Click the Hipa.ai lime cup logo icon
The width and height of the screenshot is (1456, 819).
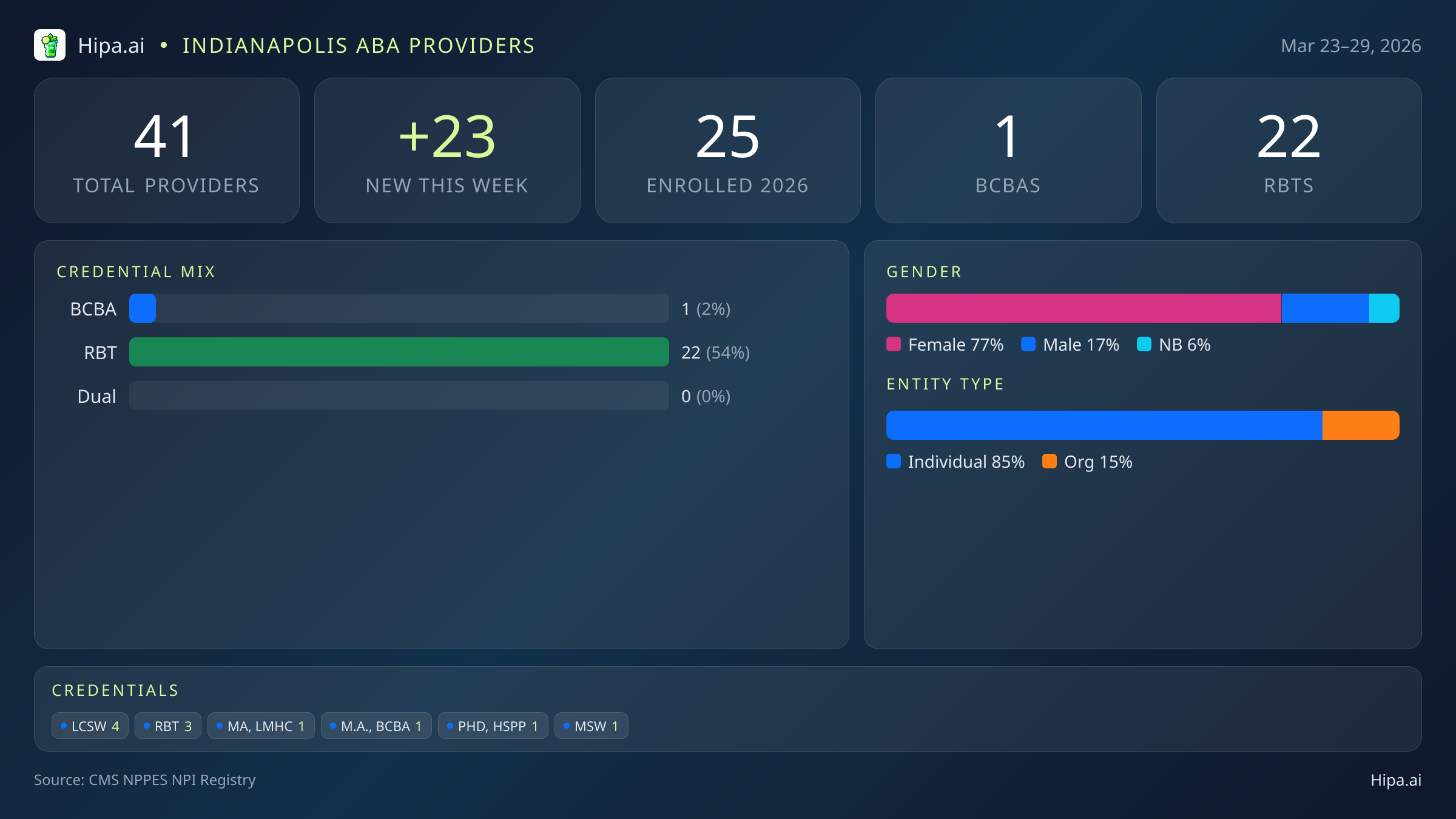[x=50, y=45]
